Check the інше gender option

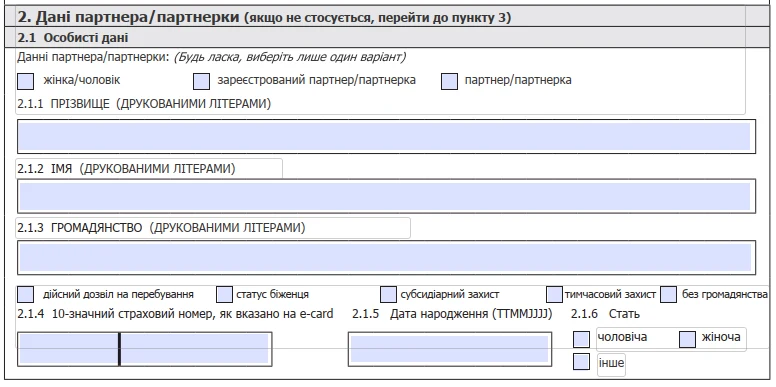coord(582,362)
